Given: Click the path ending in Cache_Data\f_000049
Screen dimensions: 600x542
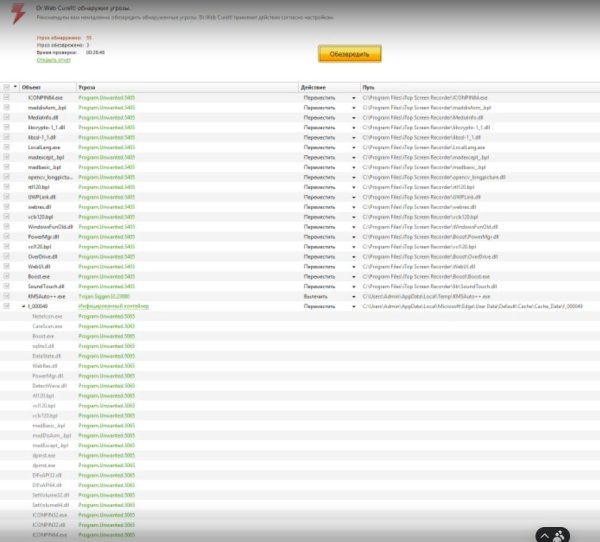Looking at the screenshot, I should tap(473, 306).
